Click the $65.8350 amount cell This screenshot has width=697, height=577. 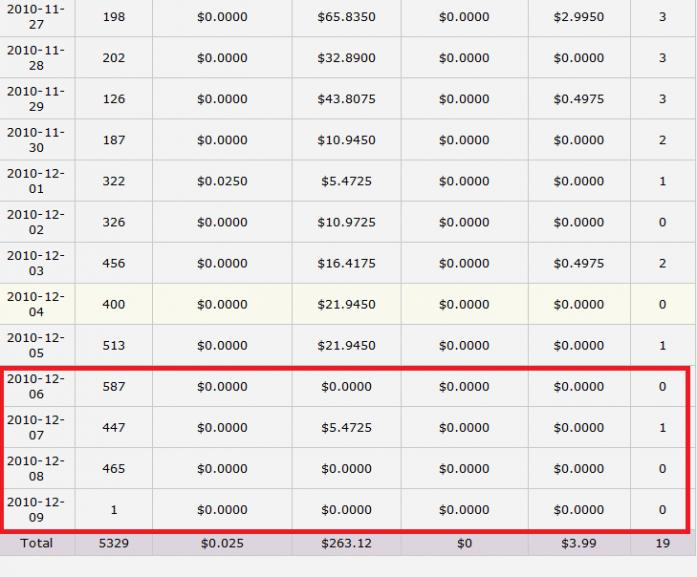[346, 17]
